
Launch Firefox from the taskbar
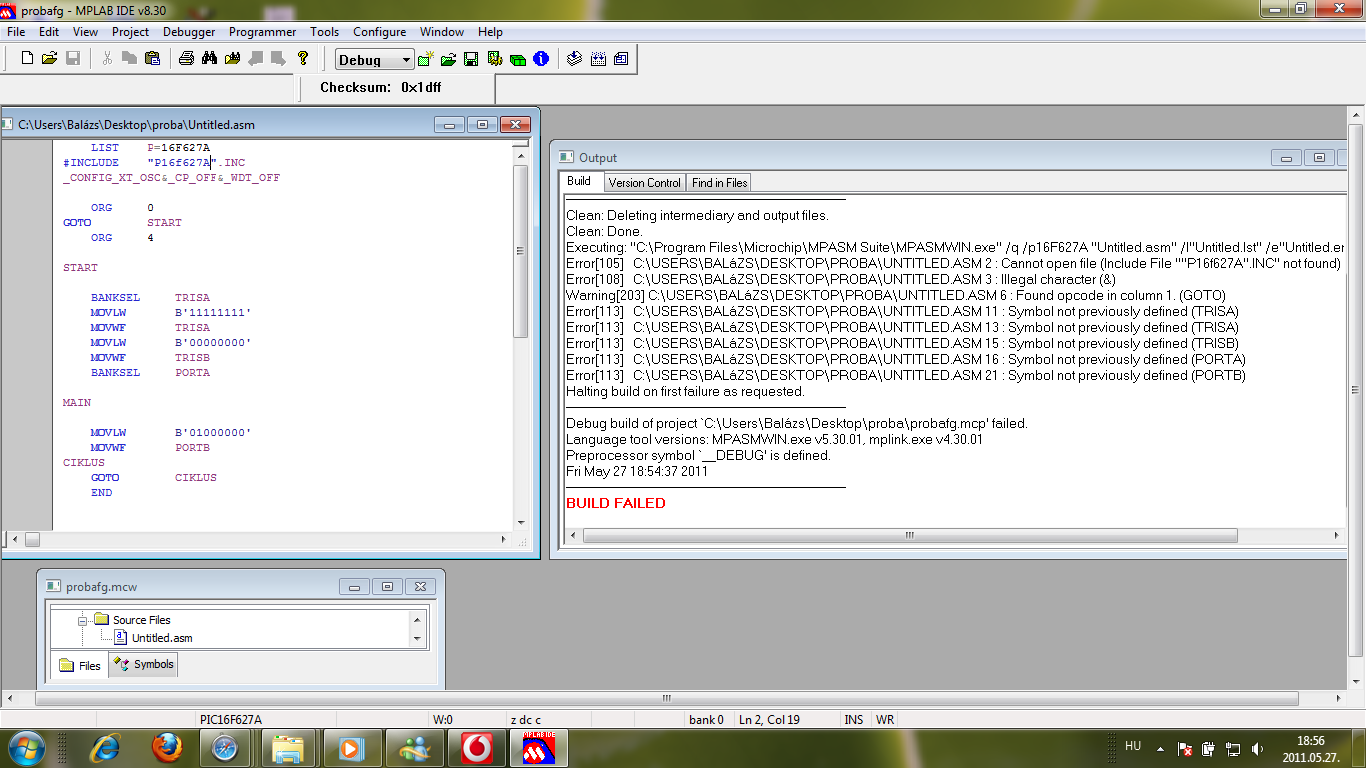point(167,748)
